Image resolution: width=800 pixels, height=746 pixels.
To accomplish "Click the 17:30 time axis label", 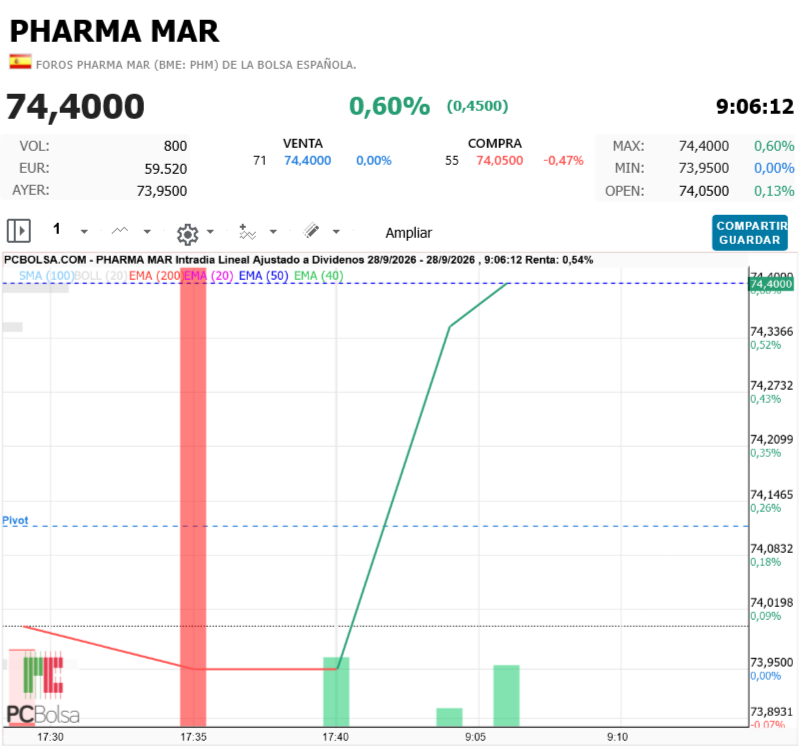I will tap(51, 737).
